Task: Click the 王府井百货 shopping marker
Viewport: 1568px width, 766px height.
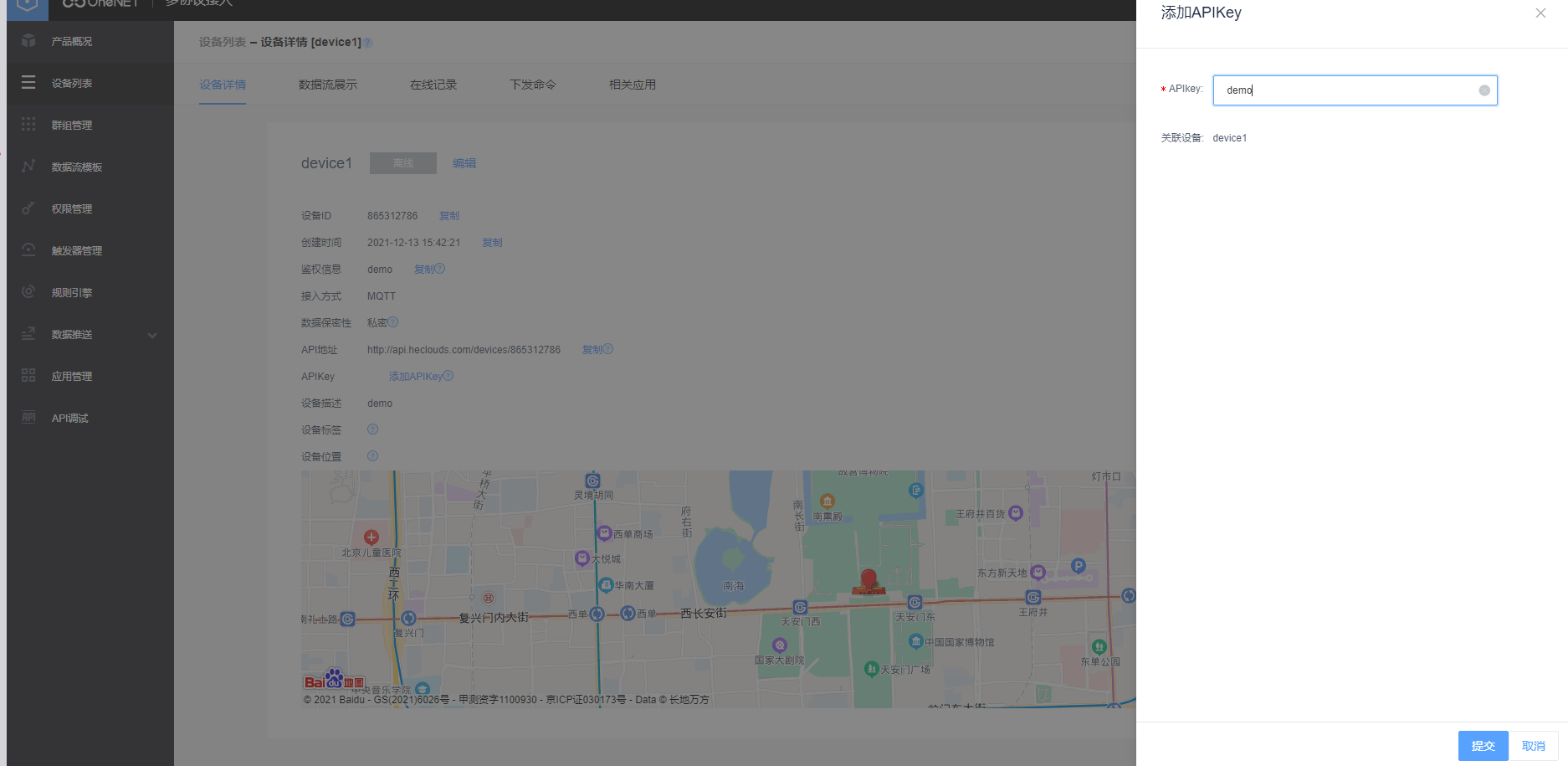Action: pos(1016,513)
